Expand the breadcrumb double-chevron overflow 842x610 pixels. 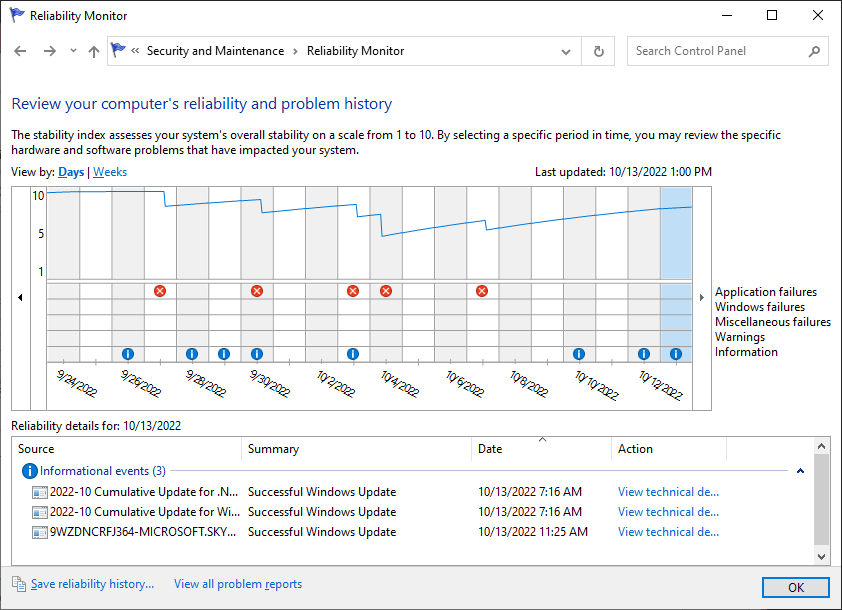135,51
